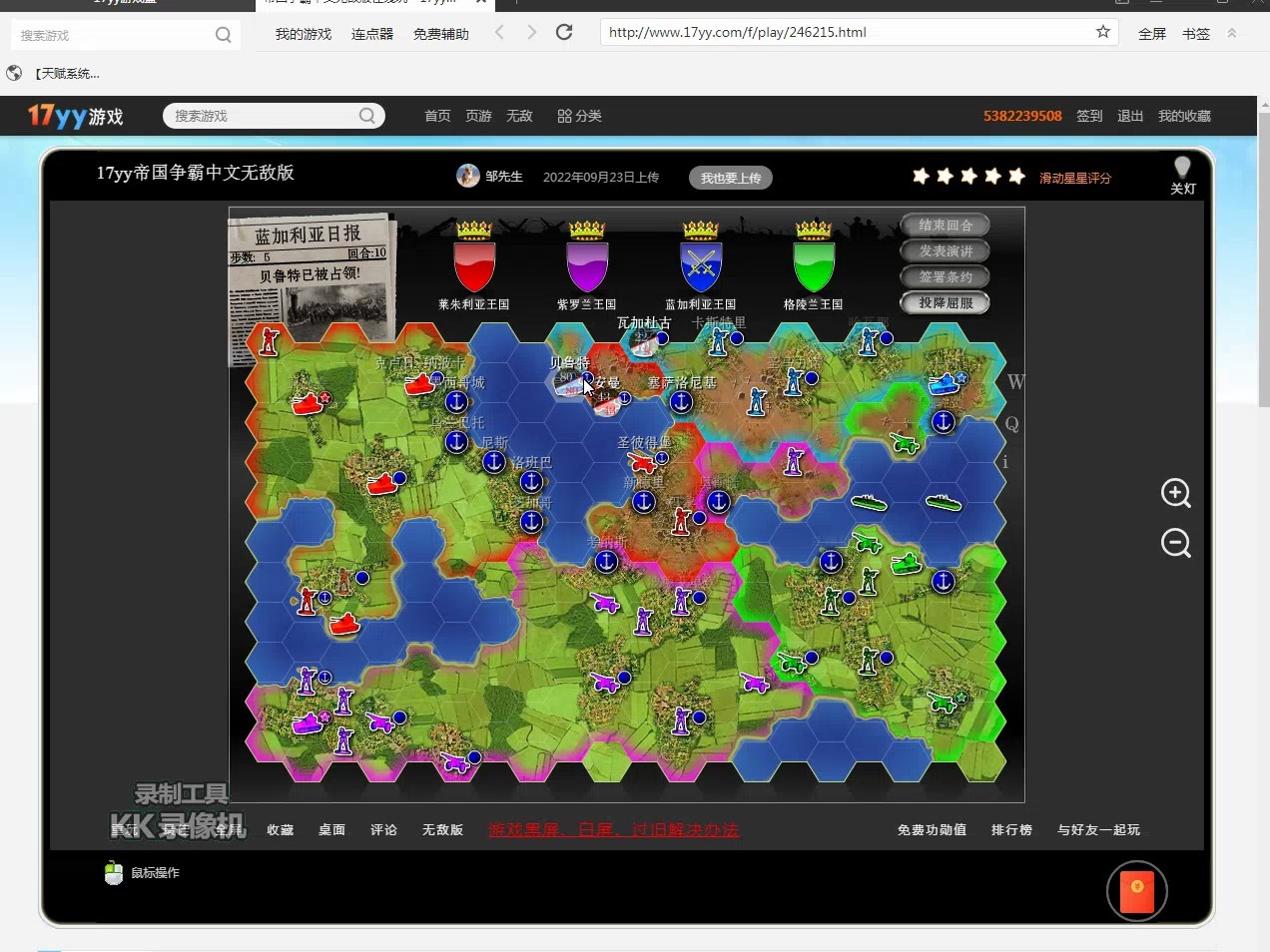Open the 蓝加利亚日报 newspaper
This screenshot has width=1270, height=952.
311,282
